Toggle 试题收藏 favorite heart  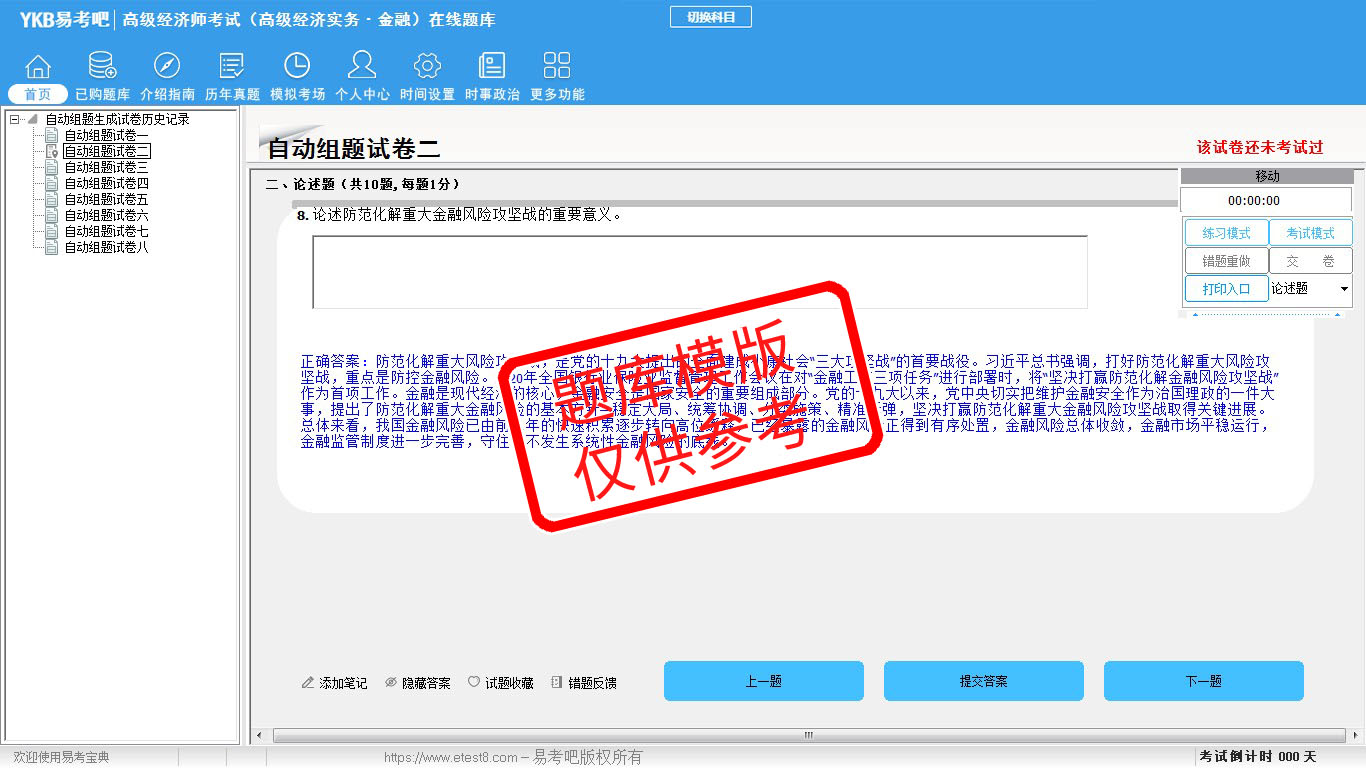pyautogui.click(x=501, y=683)
